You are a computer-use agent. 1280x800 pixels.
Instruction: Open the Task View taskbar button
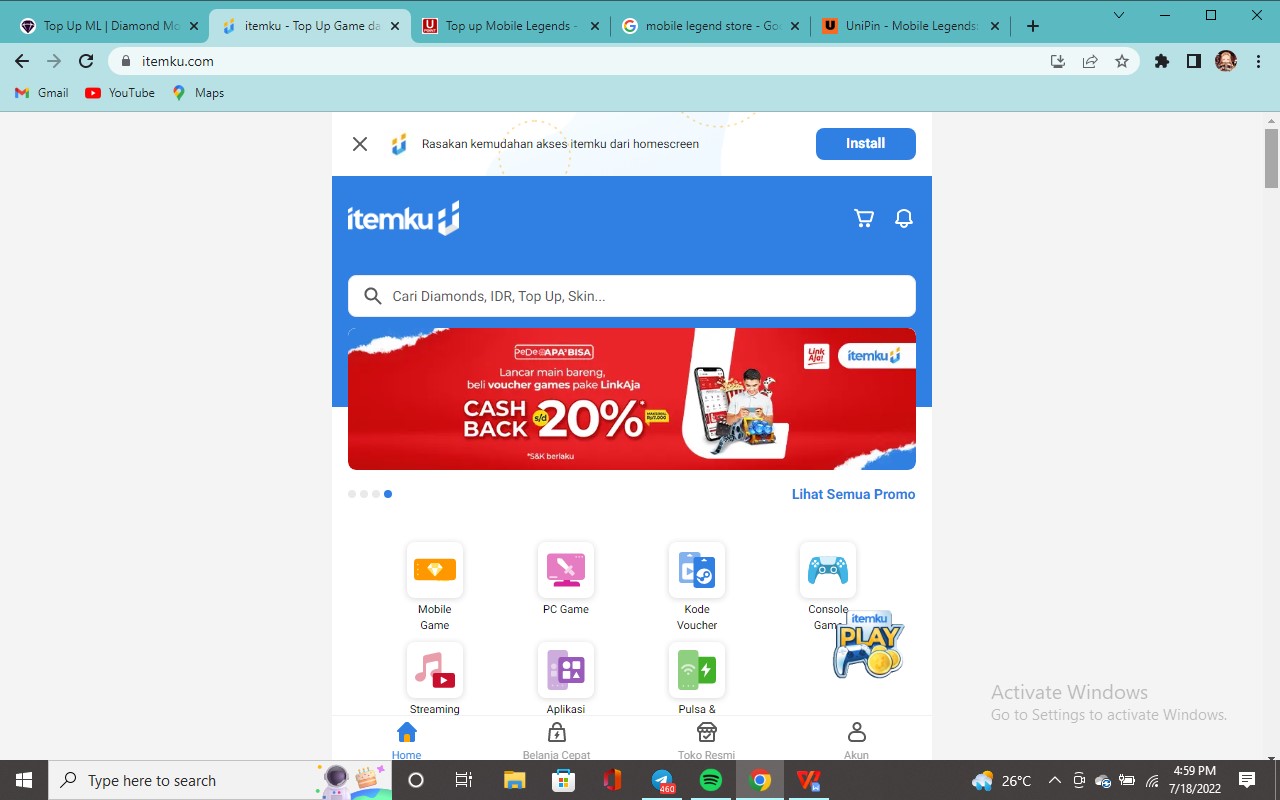click(464, 780)
